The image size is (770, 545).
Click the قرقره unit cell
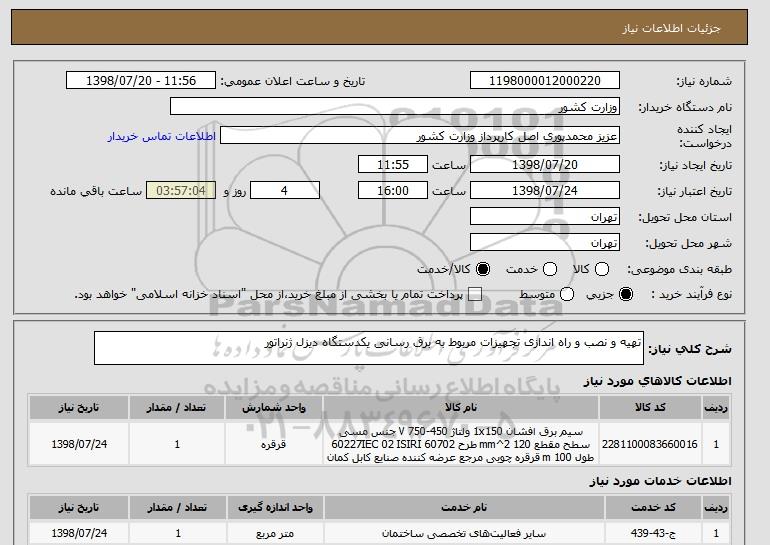click(274, 444)
